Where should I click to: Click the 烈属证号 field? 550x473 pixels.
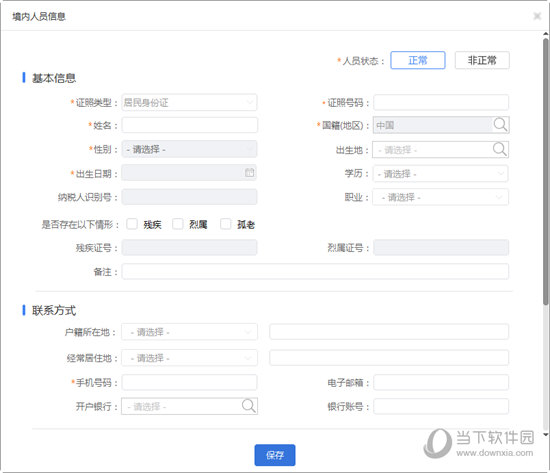click(x=441, y=247)
